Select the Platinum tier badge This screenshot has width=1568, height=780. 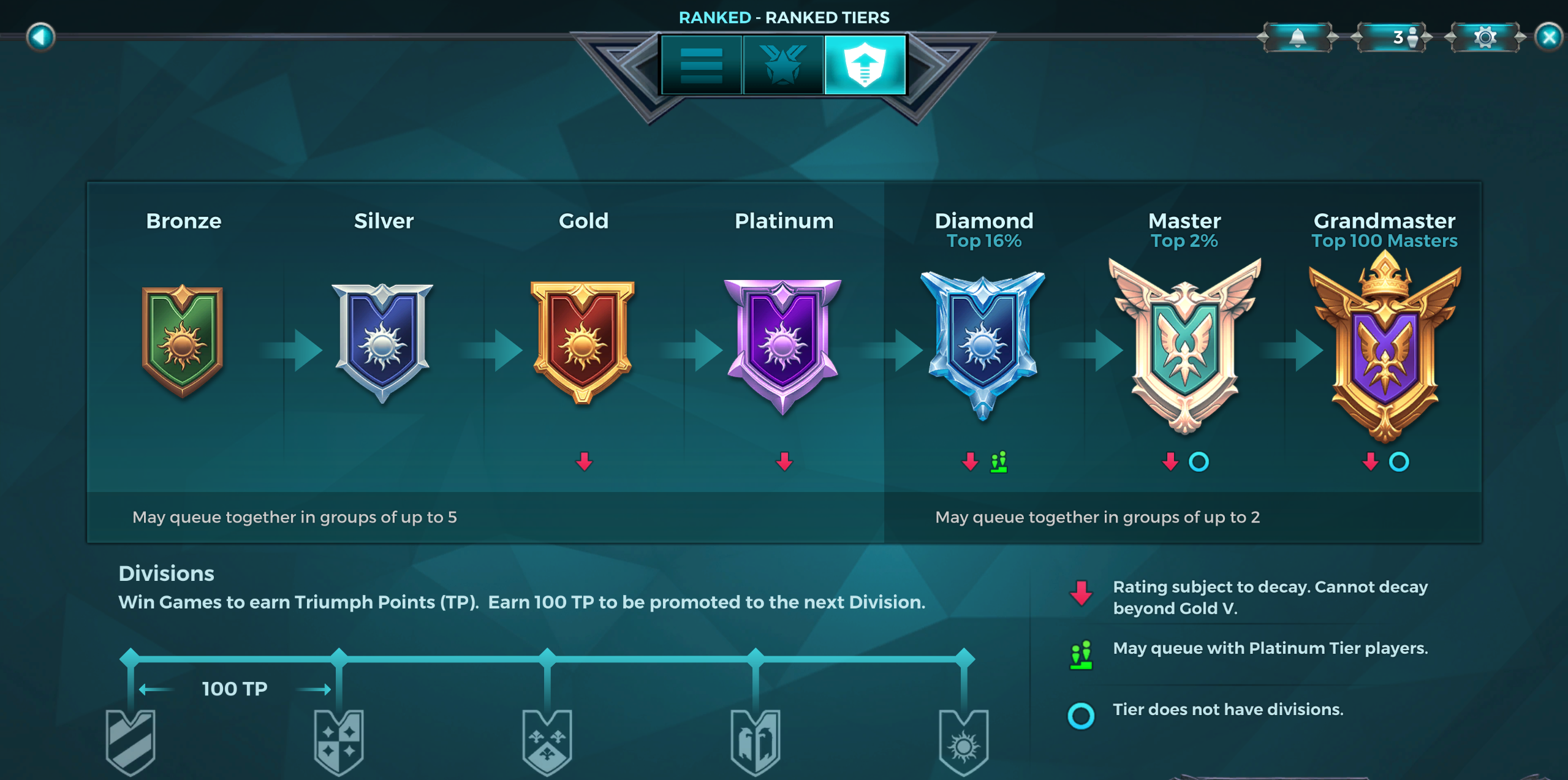(x=782, y=347)
